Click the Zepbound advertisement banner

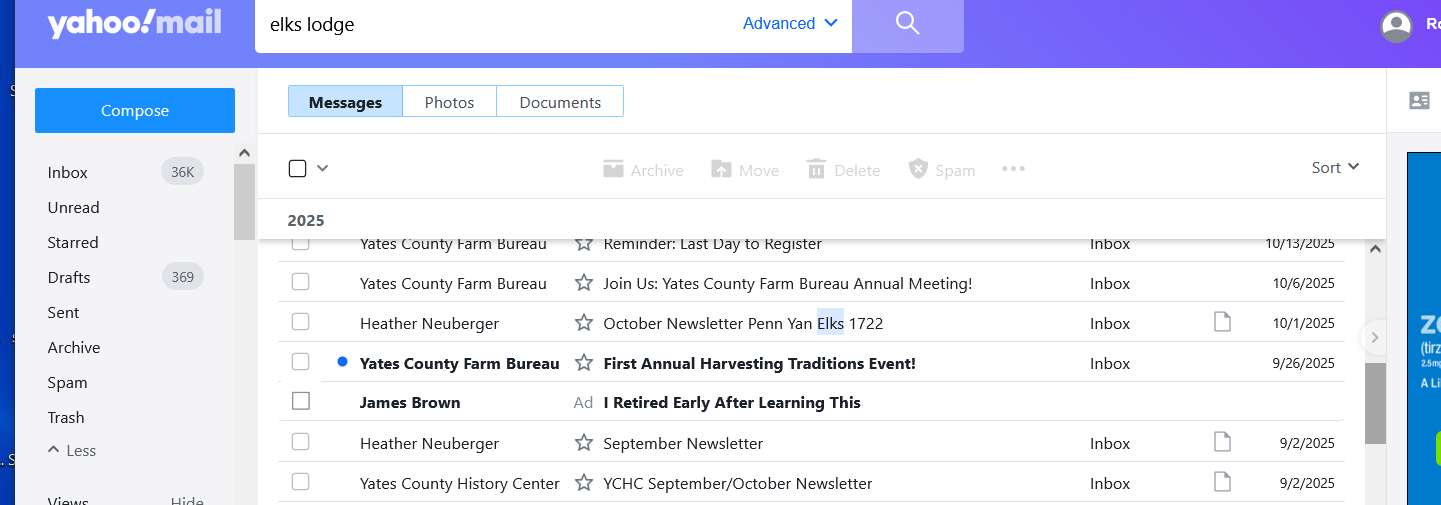(x=1424, y=328)
